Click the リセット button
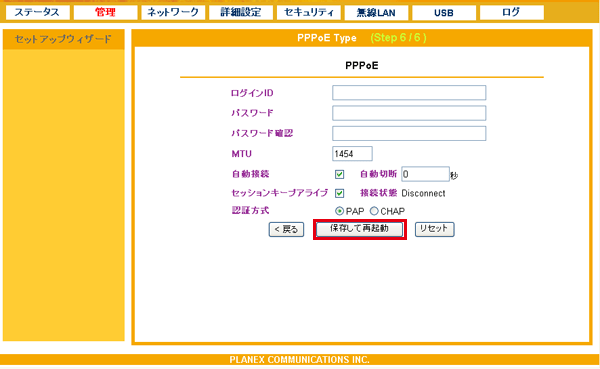600x369 pixels. pos(434,229)
